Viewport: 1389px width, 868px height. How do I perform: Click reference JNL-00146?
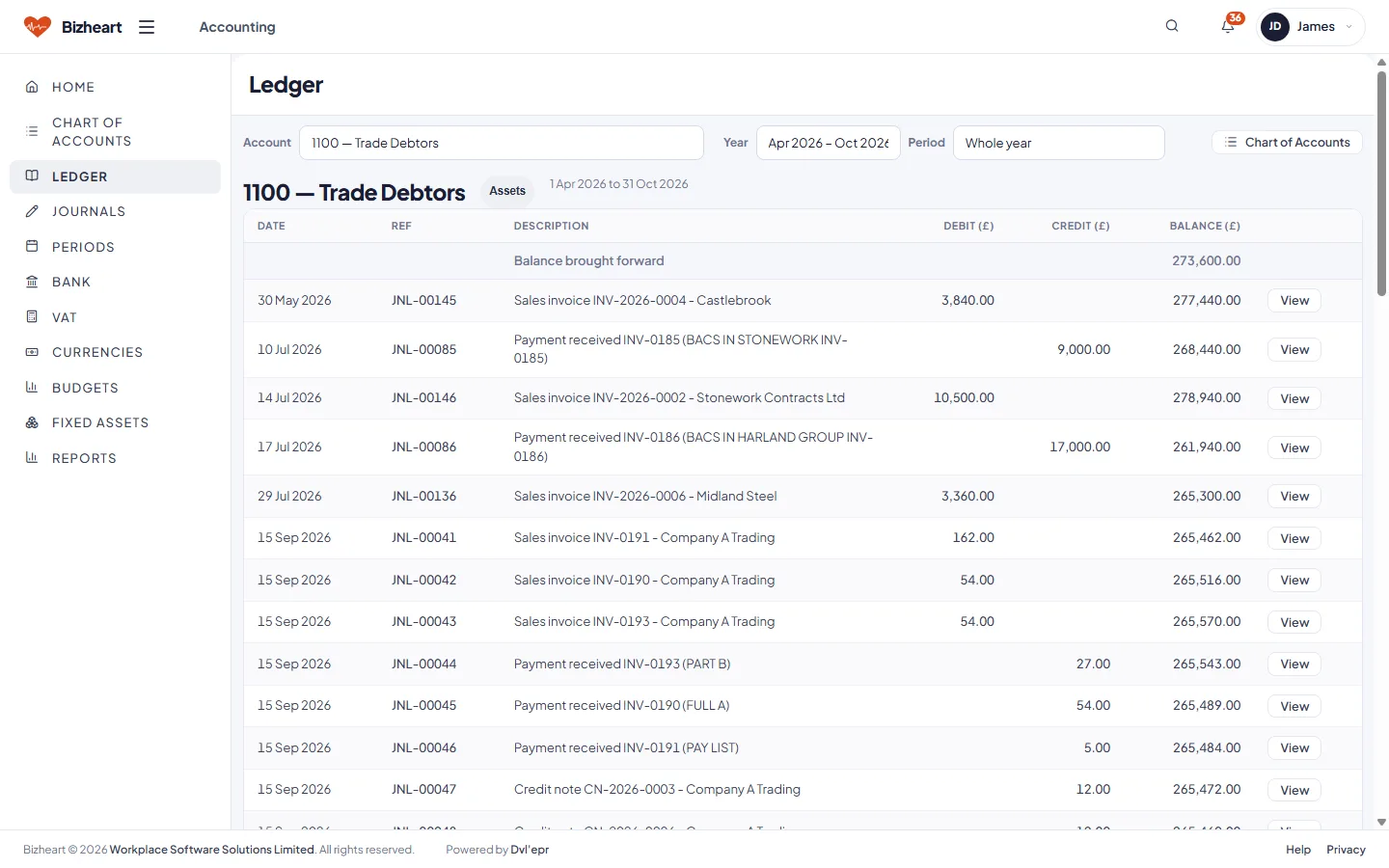[424, 397]
